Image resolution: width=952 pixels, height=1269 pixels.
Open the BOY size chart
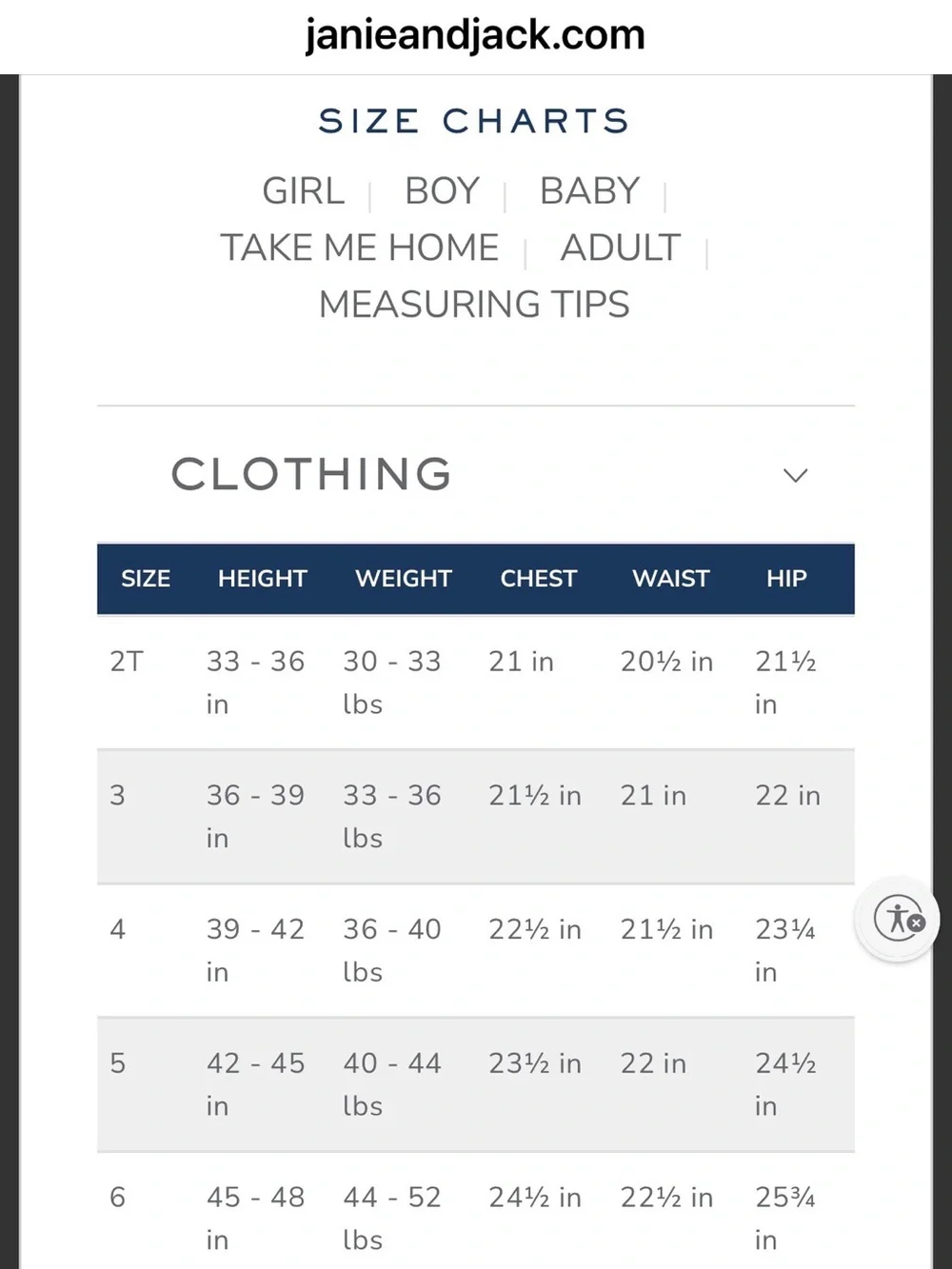tap(442, 191)
